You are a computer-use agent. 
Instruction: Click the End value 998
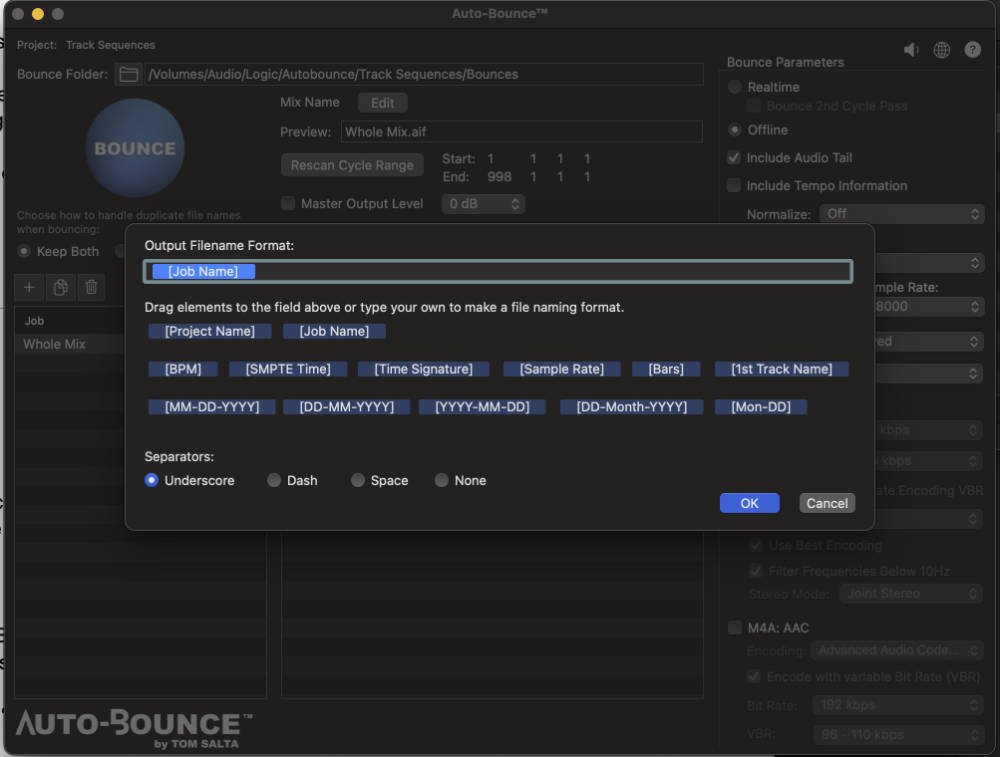click(x=499, y=177)
